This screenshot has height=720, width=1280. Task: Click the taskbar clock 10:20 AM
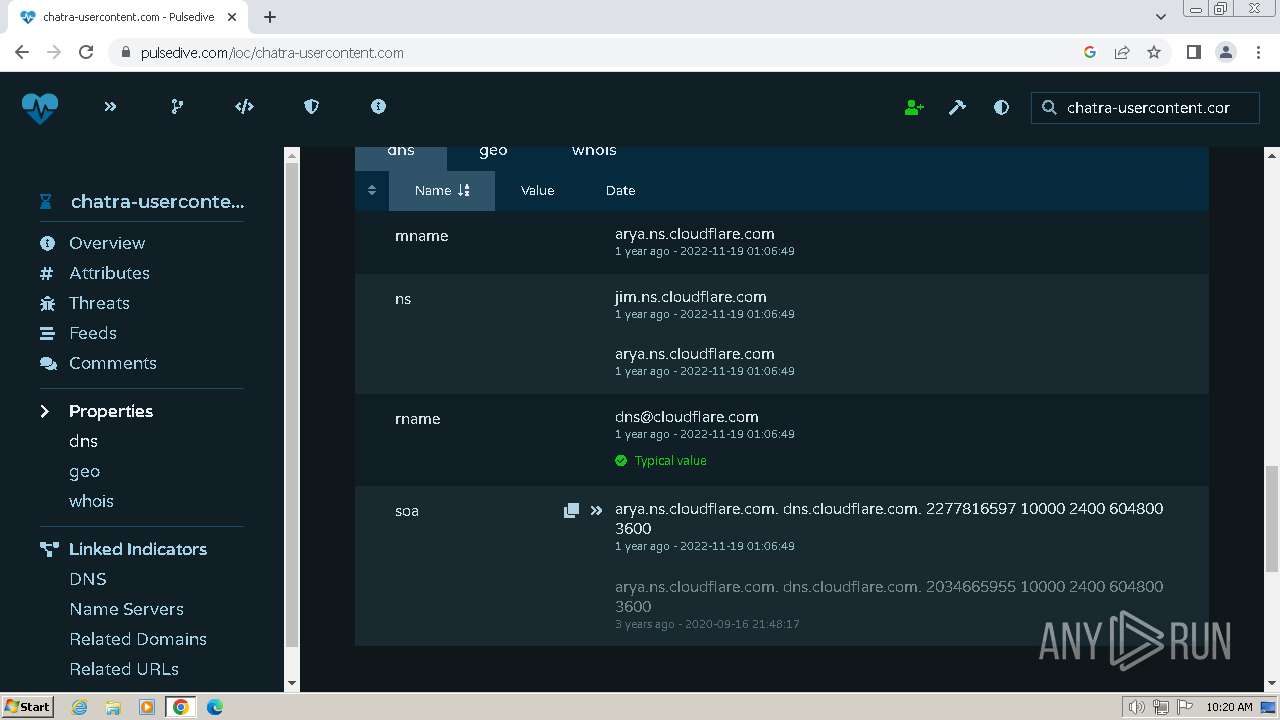tap(1229, 707)
